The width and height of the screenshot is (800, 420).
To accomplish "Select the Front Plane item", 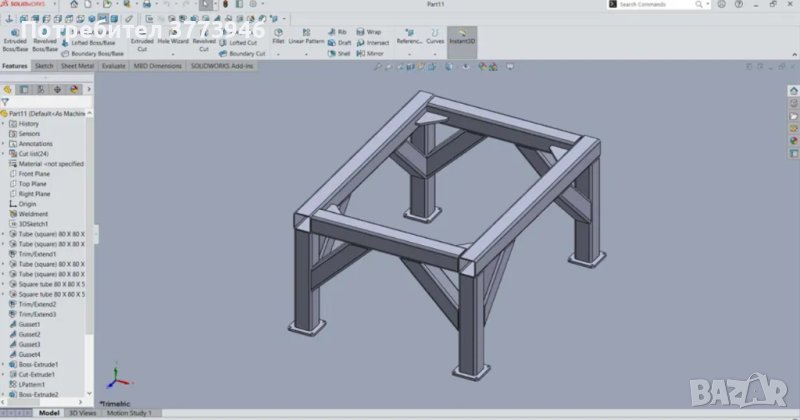I will tap(34, 174).
